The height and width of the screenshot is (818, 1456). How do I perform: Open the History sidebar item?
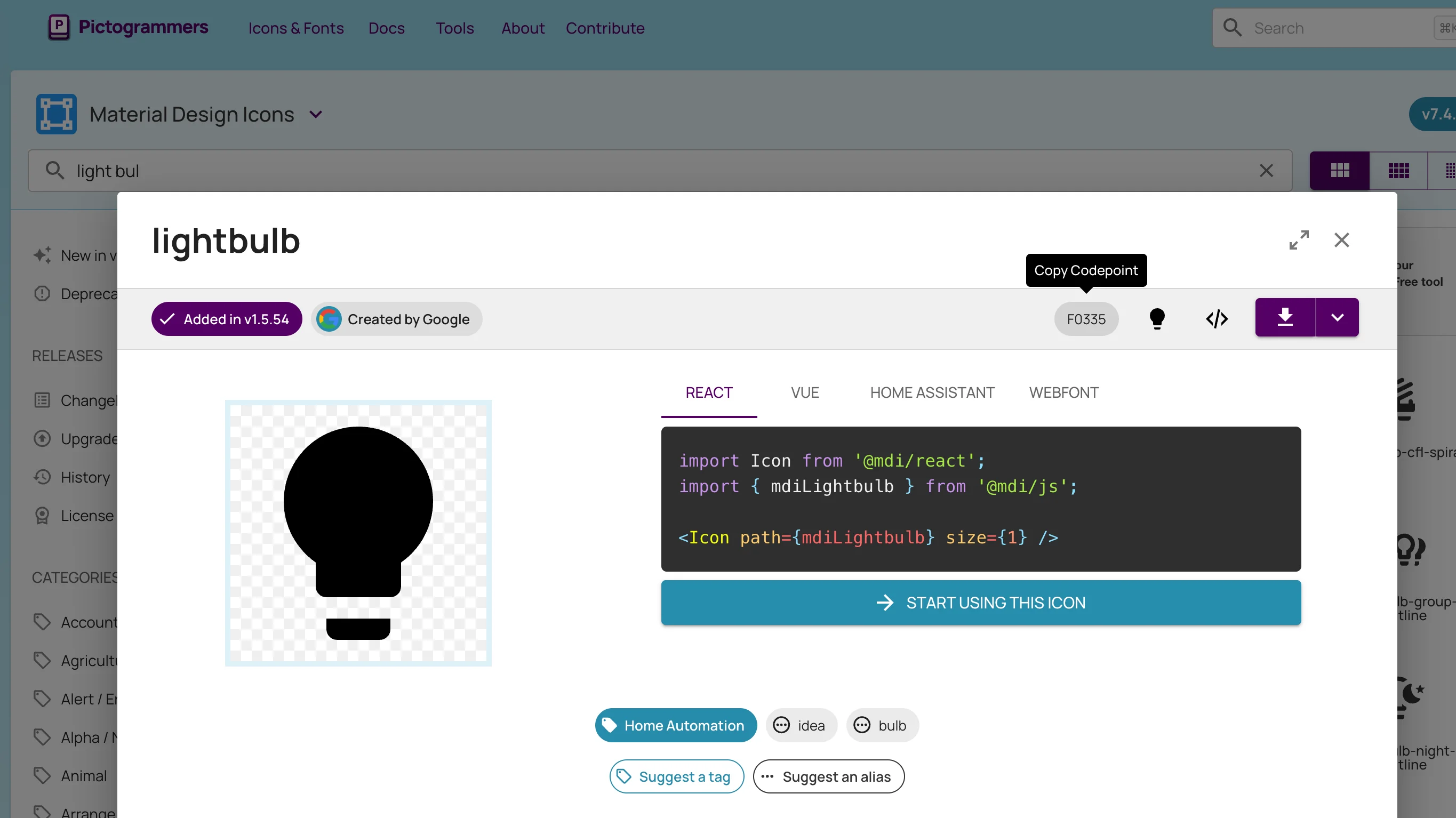pos(85,477)
